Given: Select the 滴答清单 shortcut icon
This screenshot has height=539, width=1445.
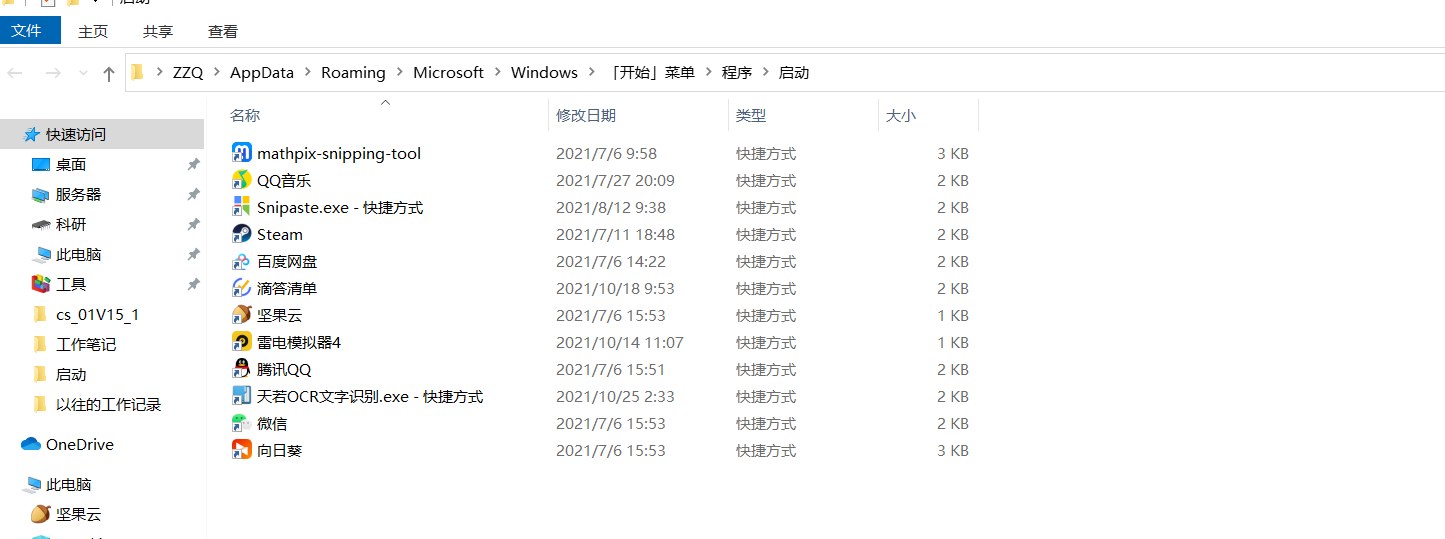Looking at the screenshot, I should click(x=241, y=288).
